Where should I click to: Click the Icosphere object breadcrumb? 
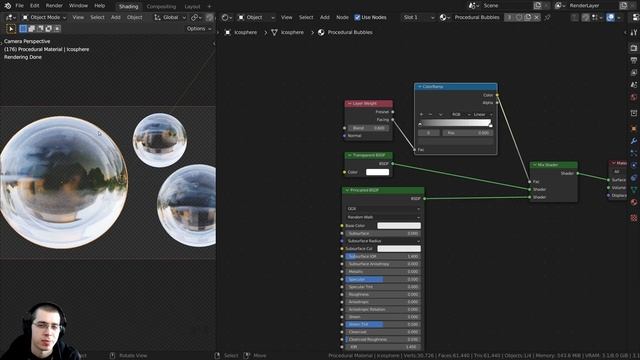click(241, 32)
